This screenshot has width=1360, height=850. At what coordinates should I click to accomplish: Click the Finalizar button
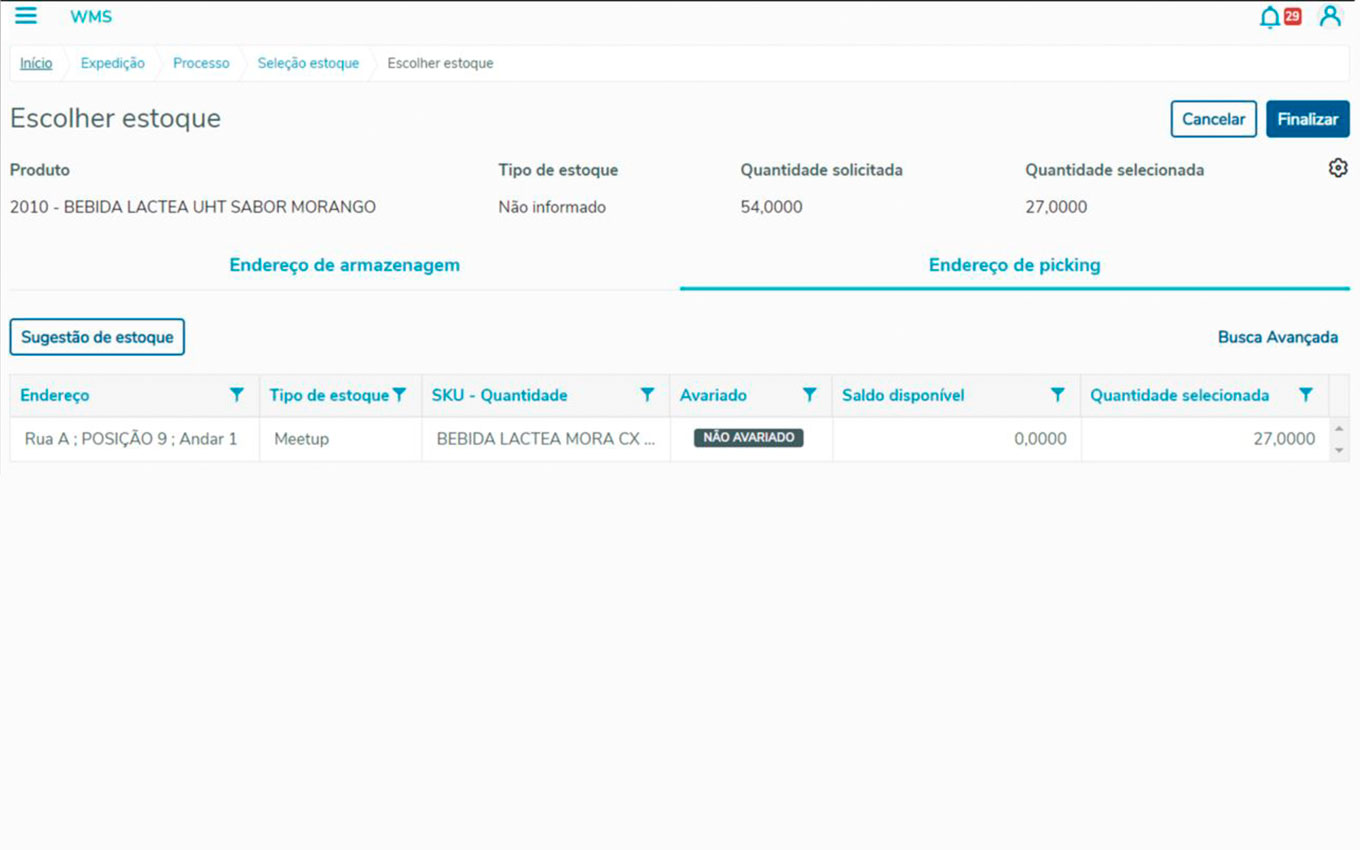pyautogui.click(x=1307, y=119)
